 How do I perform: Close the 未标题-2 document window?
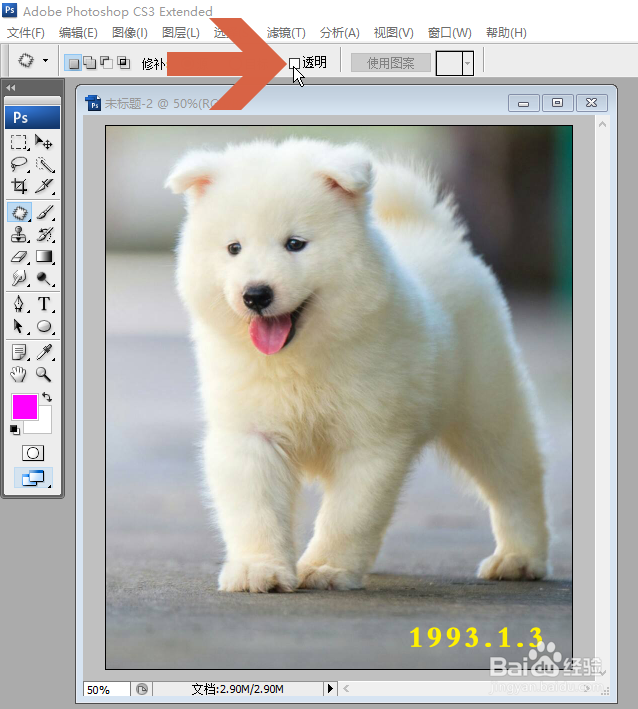tap(591, 103)
